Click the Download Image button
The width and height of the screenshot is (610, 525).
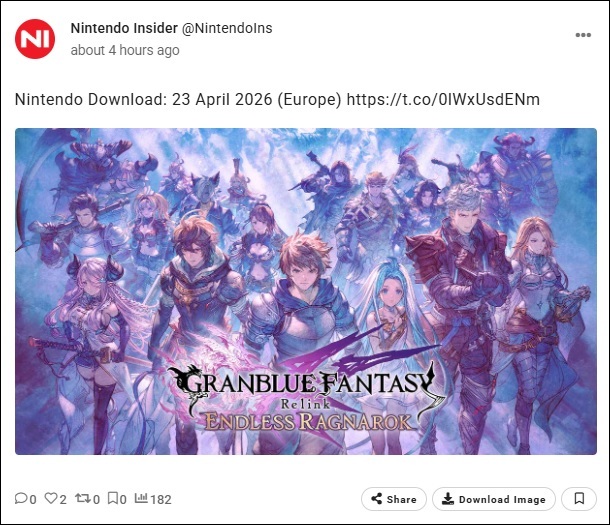pyautogui.click(x=494, y=499)
